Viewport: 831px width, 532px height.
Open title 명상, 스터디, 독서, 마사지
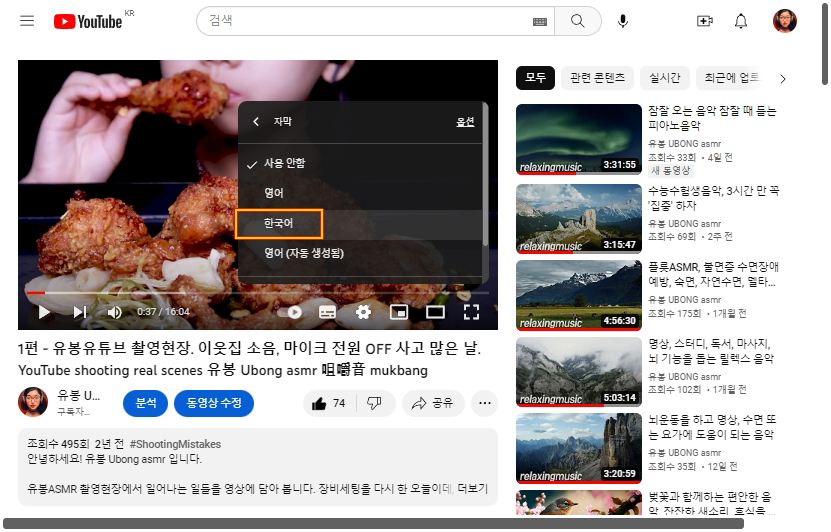[711, 351]
